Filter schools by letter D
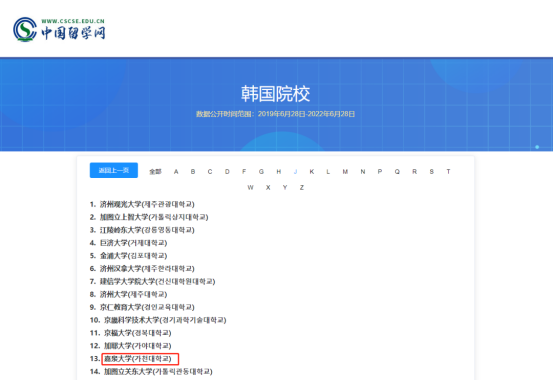The height and width of the screenshot is (381, 553). click(227, 172)
